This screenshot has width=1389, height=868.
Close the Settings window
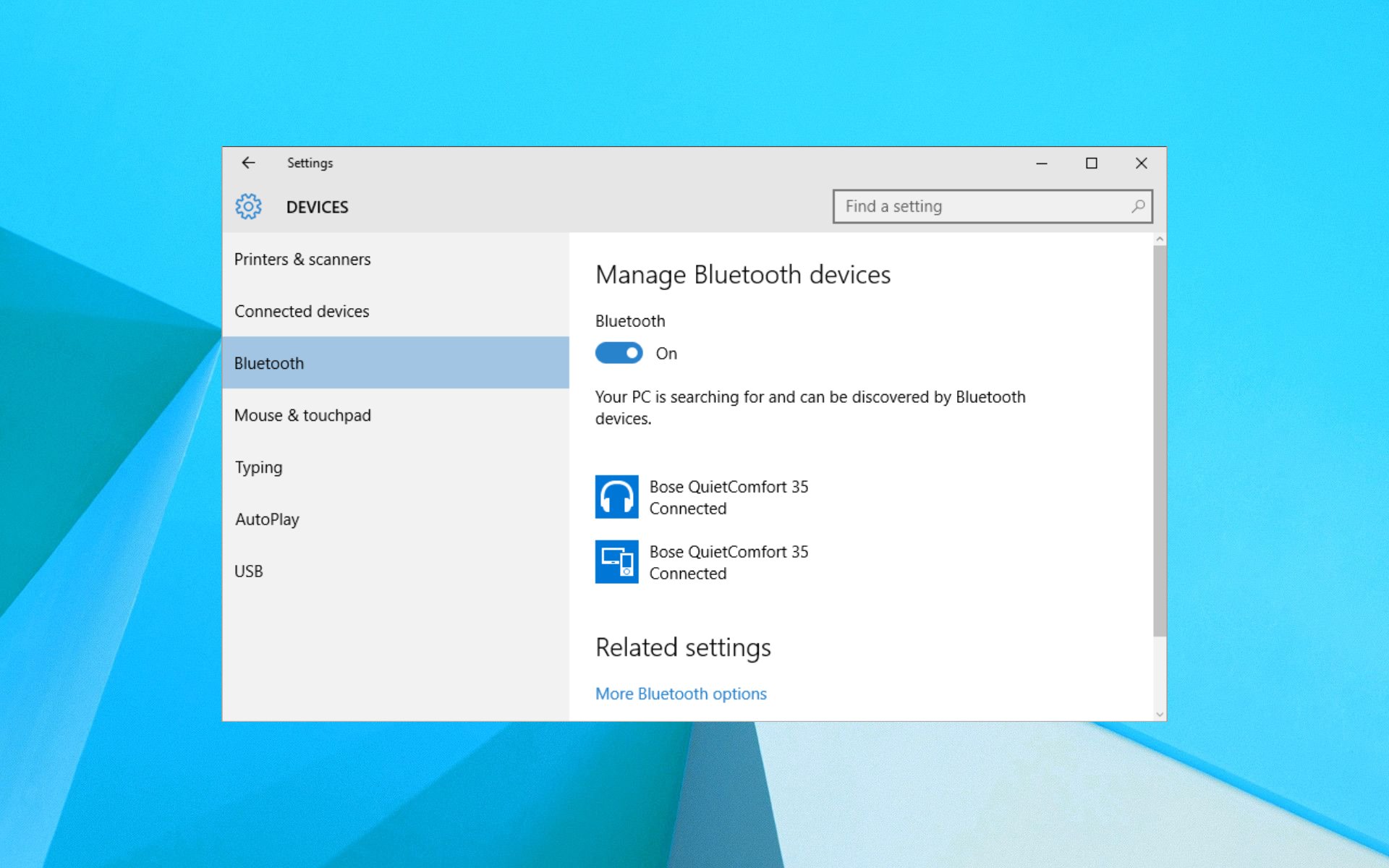1142,163
